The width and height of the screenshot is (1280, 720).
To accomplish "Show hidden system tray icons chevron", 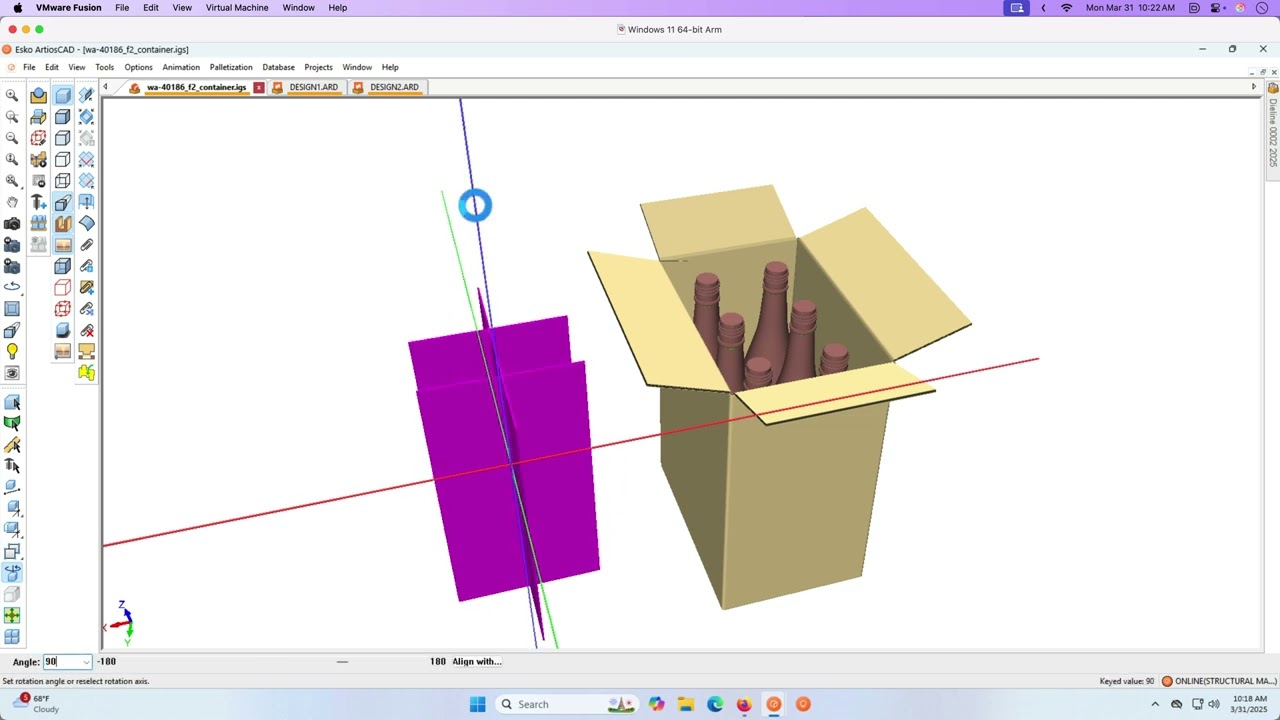I will coord(1155,704).
